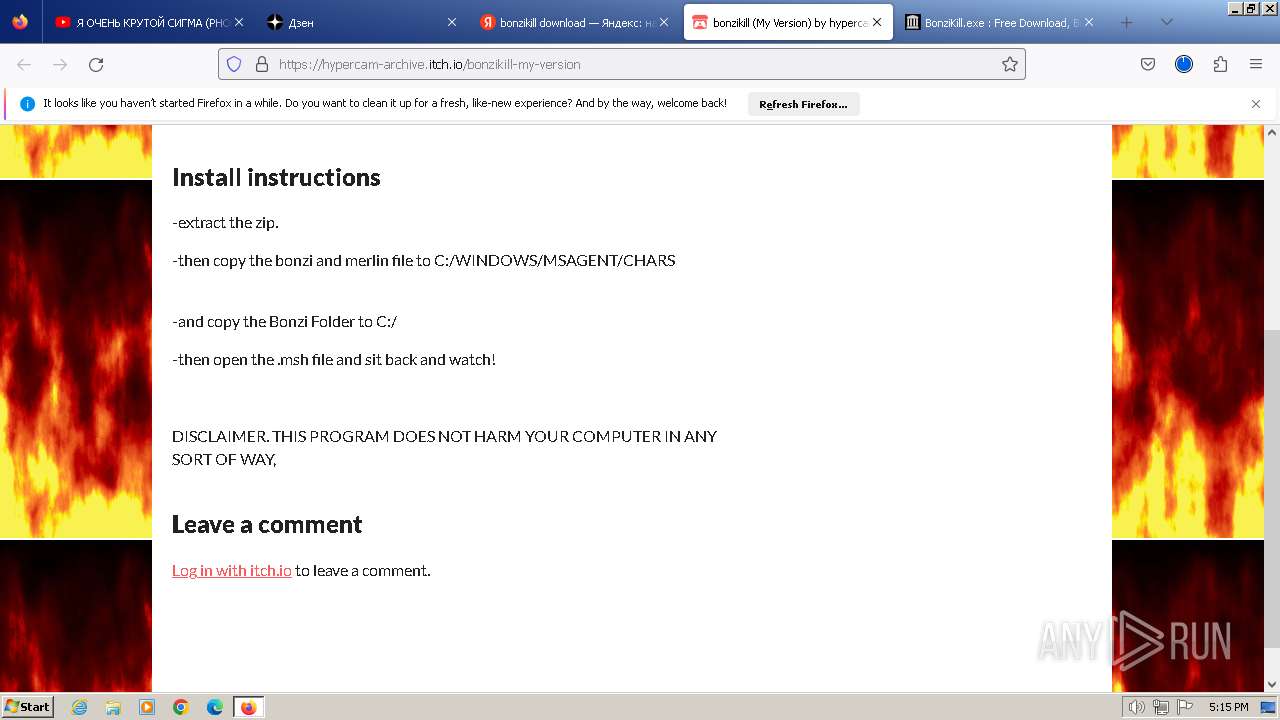Open a new tab
This screenshot has width=1280, height=720.
point(1126,22)
